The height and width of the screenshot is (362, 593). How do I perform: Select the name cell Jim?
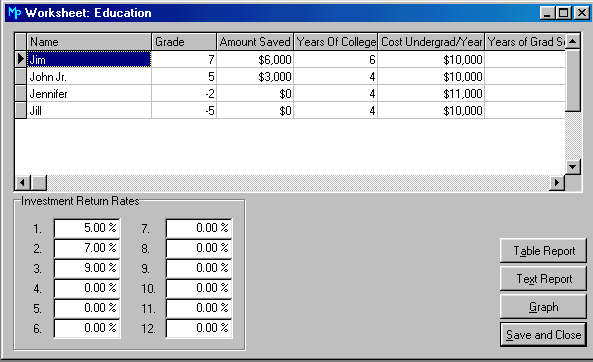coord(89,59)
